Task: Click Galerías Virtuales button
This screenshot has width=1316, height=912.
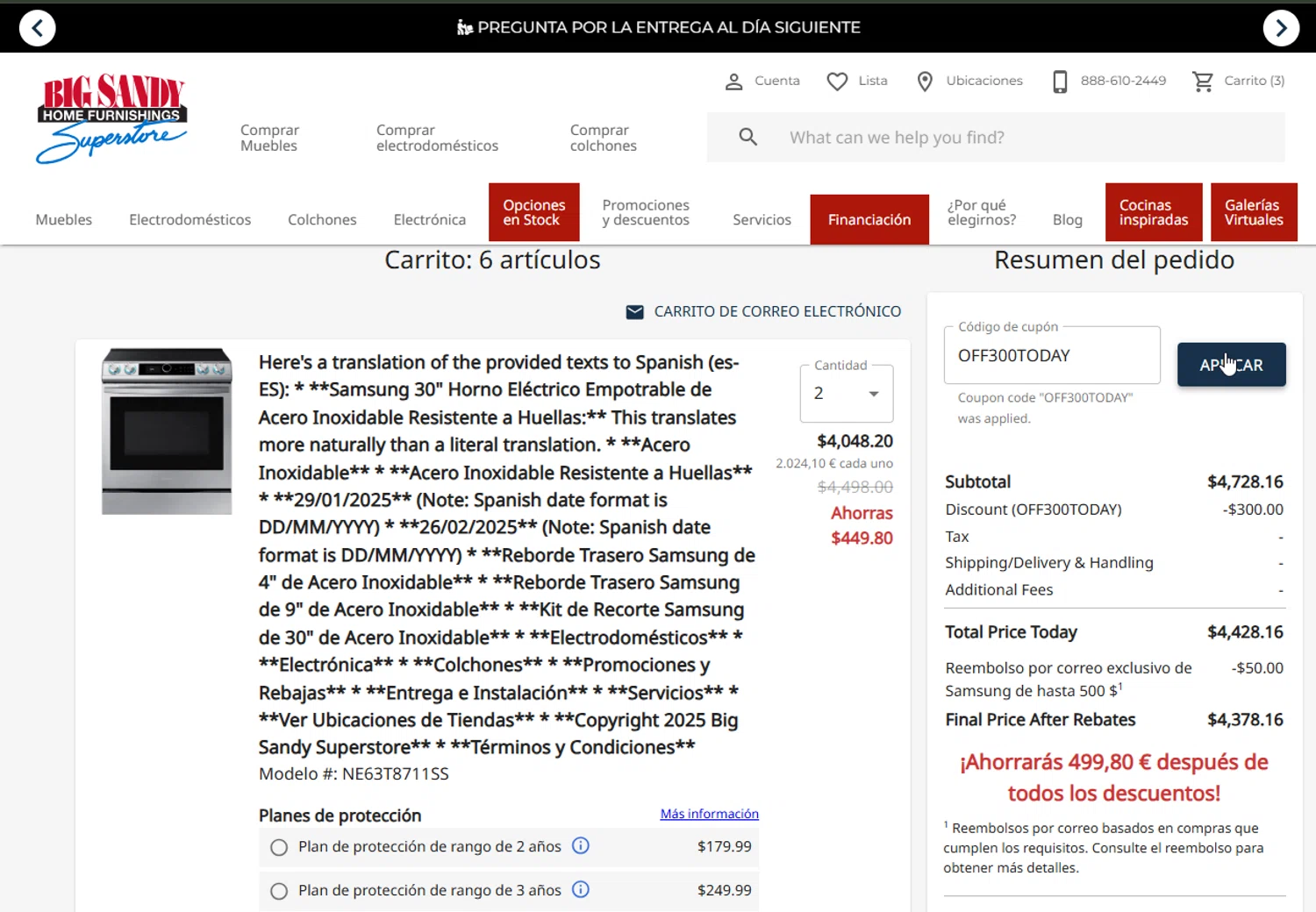Action: pyautogui.click(x=1254, y=212)
